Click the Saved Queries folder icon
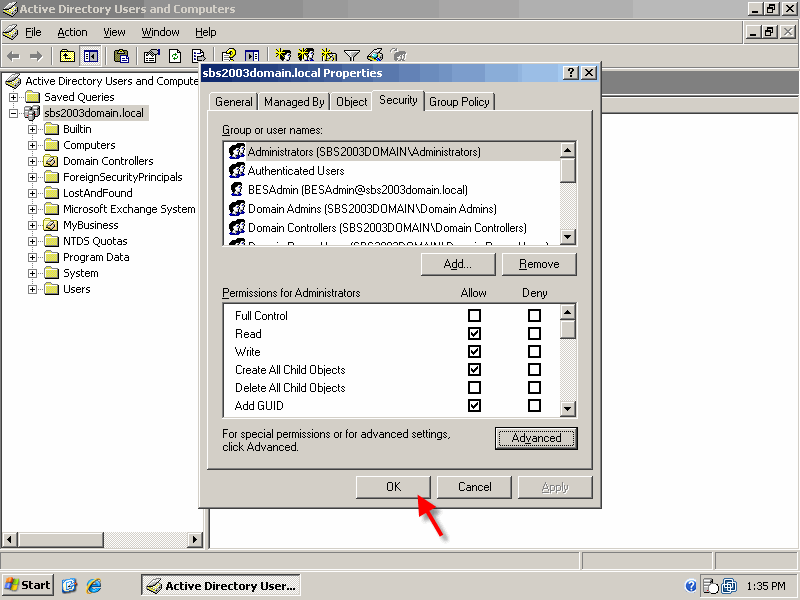This screenshot has height=600, width=800. pos(33,97)
